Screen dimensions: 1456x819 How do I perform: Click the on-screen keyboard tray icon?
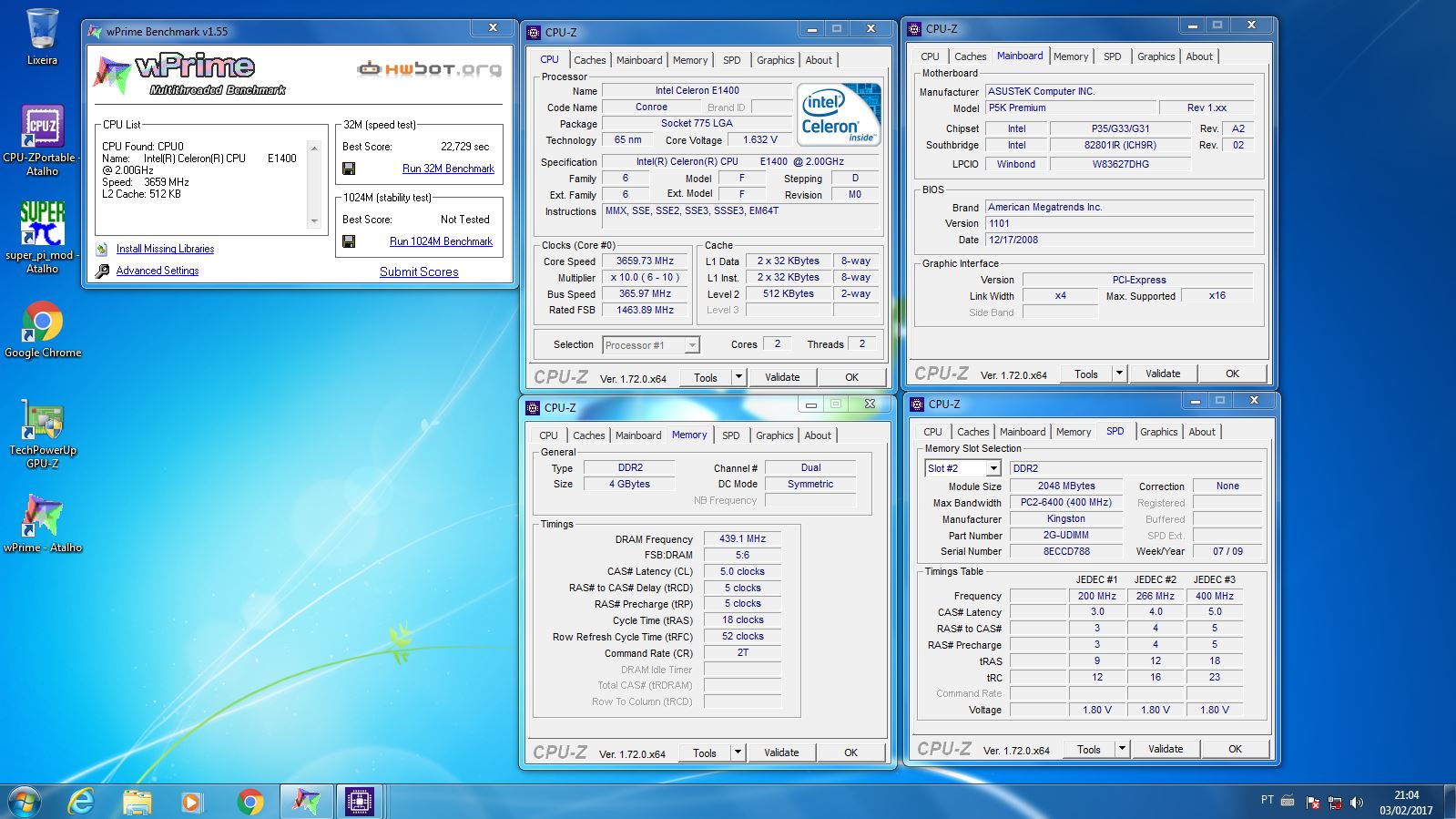pos(1288,801)
